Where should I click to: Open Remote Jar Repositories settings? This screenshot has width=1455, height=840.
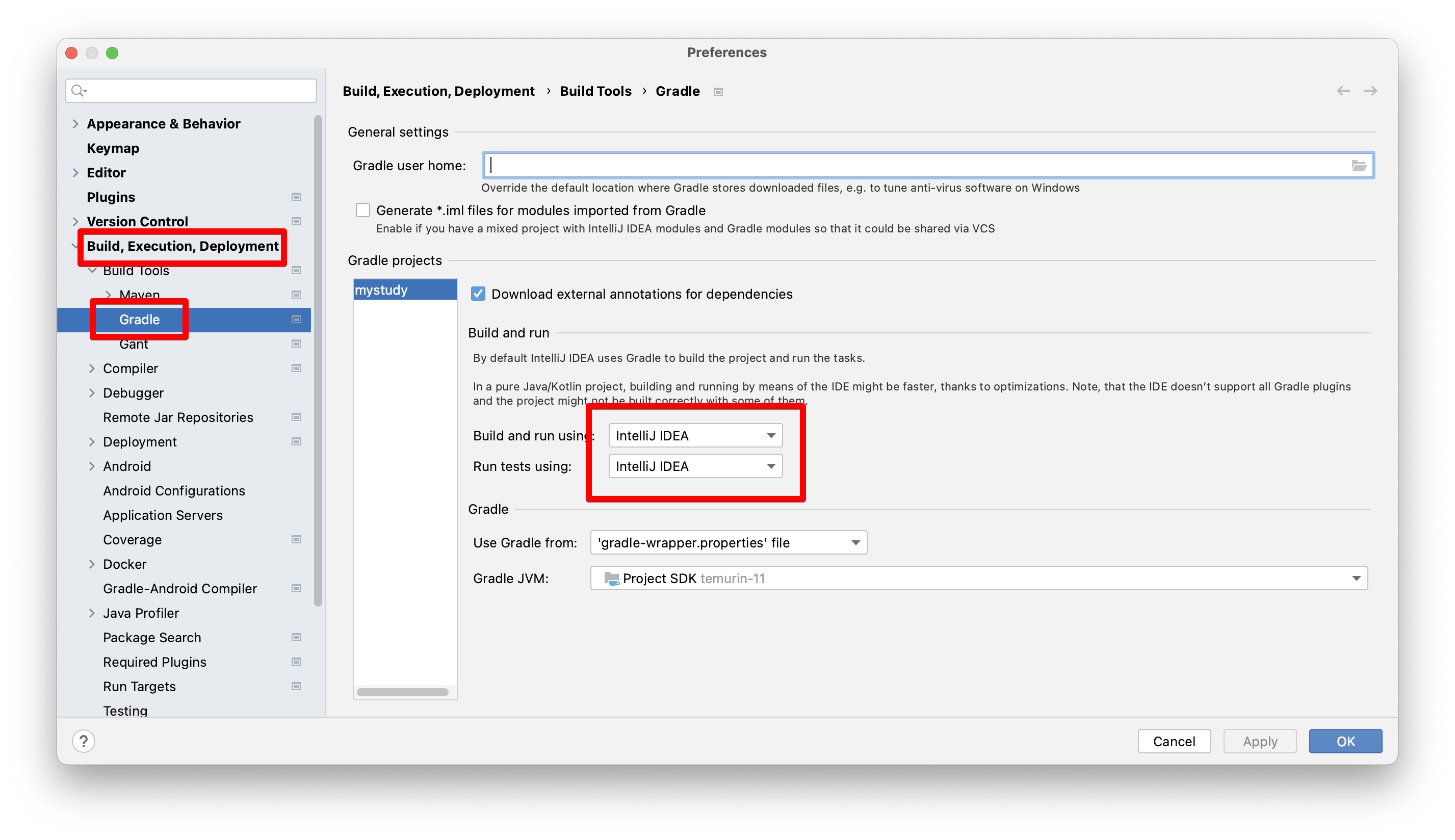[178, 417]
